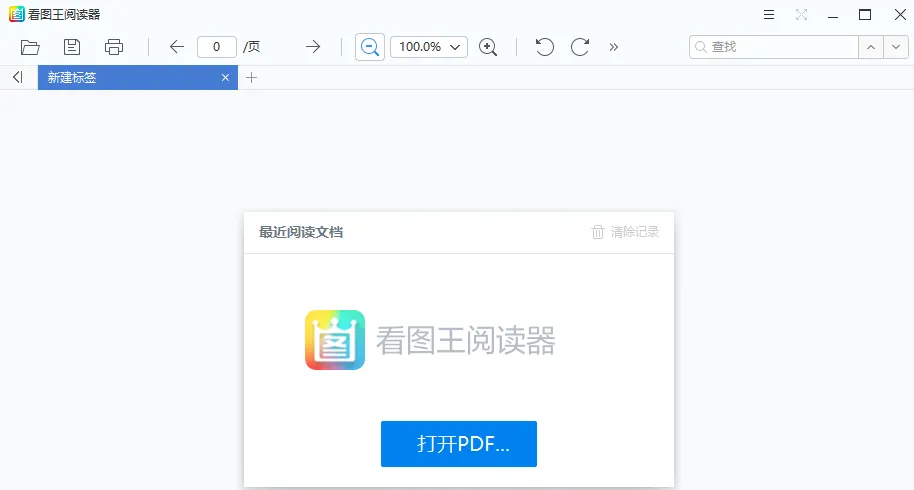Add a new tab with the plus icon
This screenshot has height=490, width=914.
pyautogui.click(x=251, y=77)
